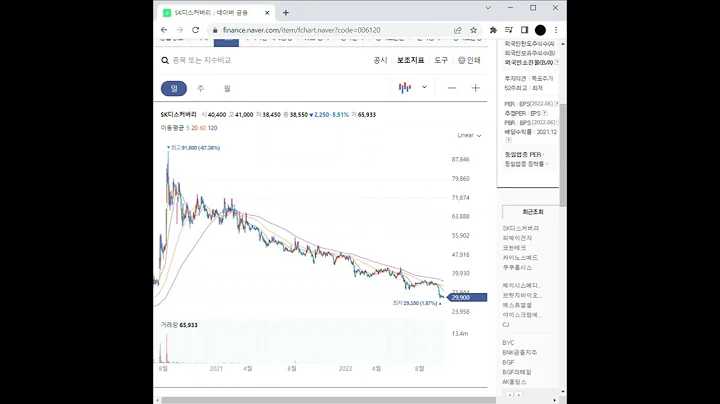Click the 5-day moving average label
Image resolution: width=720 pixels, height=404 pixels.
click(187, 128)
